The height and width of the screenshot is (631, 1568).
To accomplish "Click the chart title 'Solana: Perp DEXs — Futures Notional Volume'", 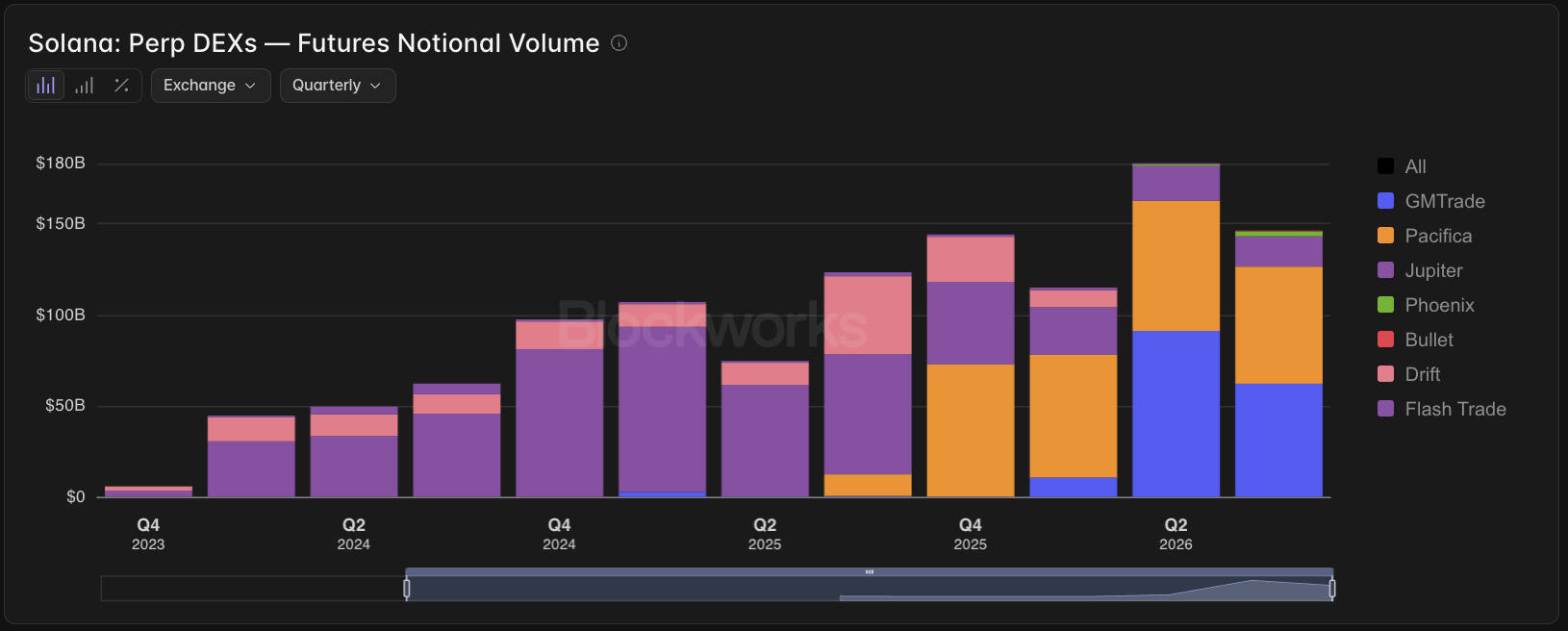I will click(314, 43).
